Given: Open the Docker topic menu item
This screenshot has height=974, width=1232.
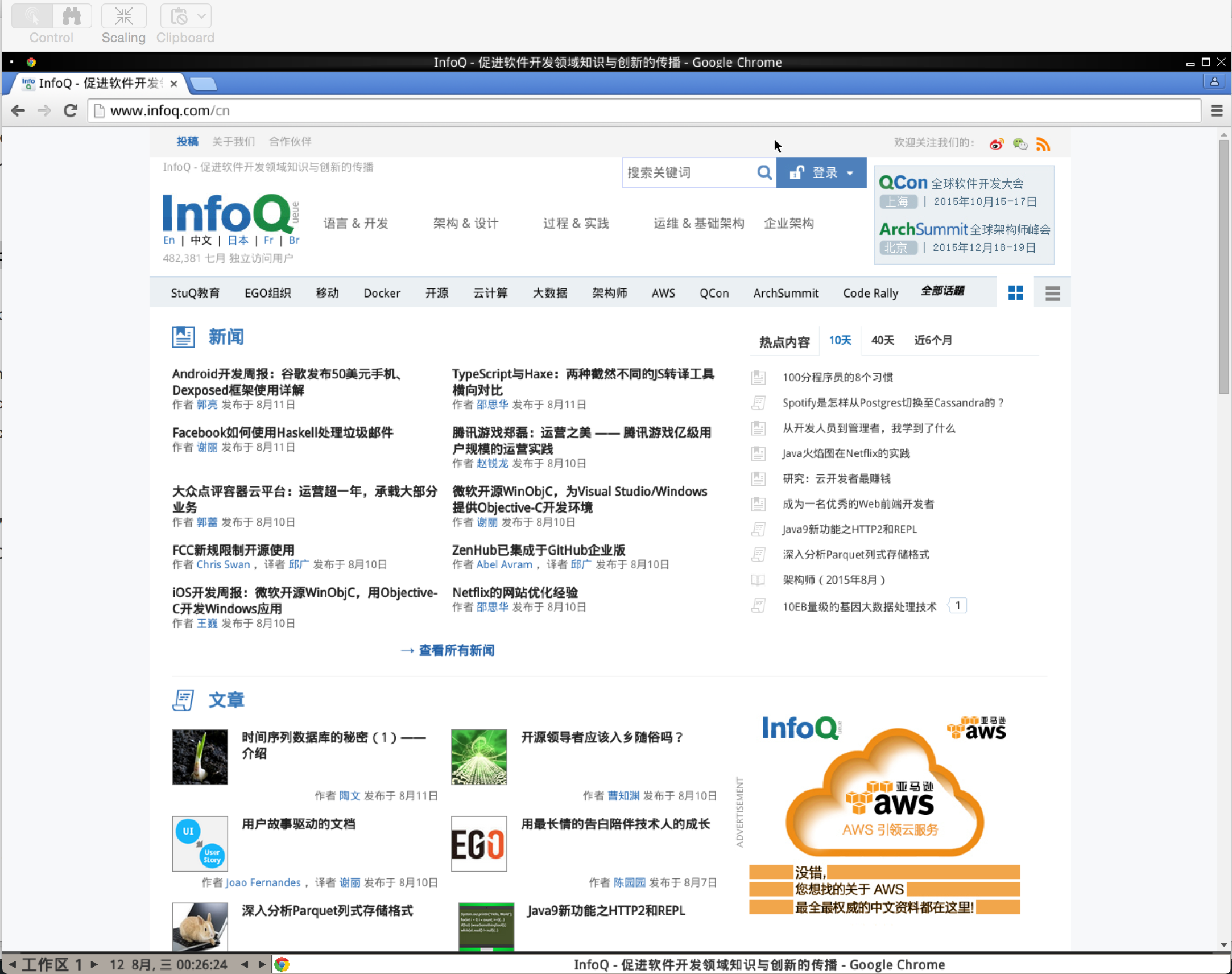Looking at the screenshot, I should [382, 293].
